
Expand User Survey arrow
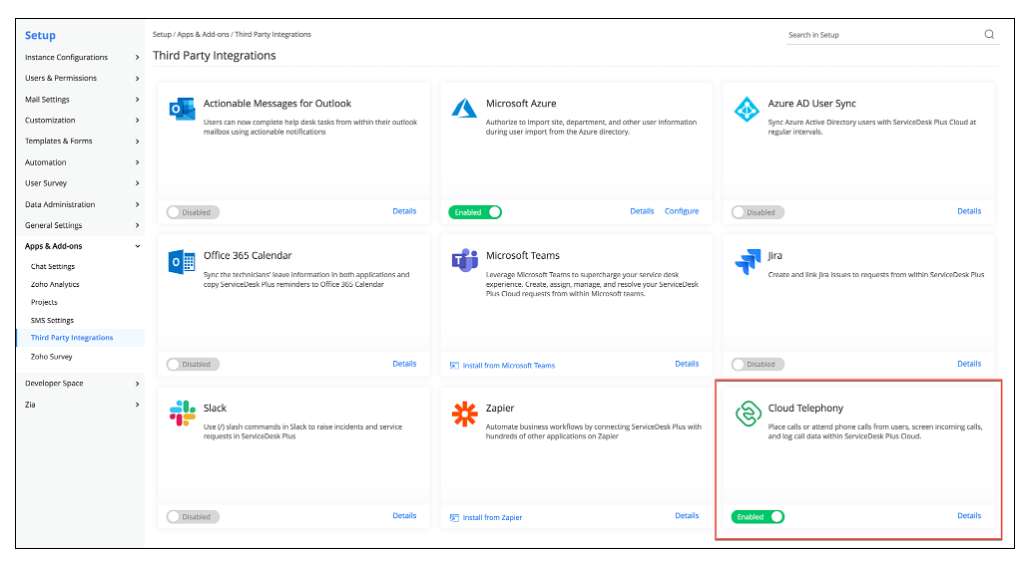coord(137,183)
